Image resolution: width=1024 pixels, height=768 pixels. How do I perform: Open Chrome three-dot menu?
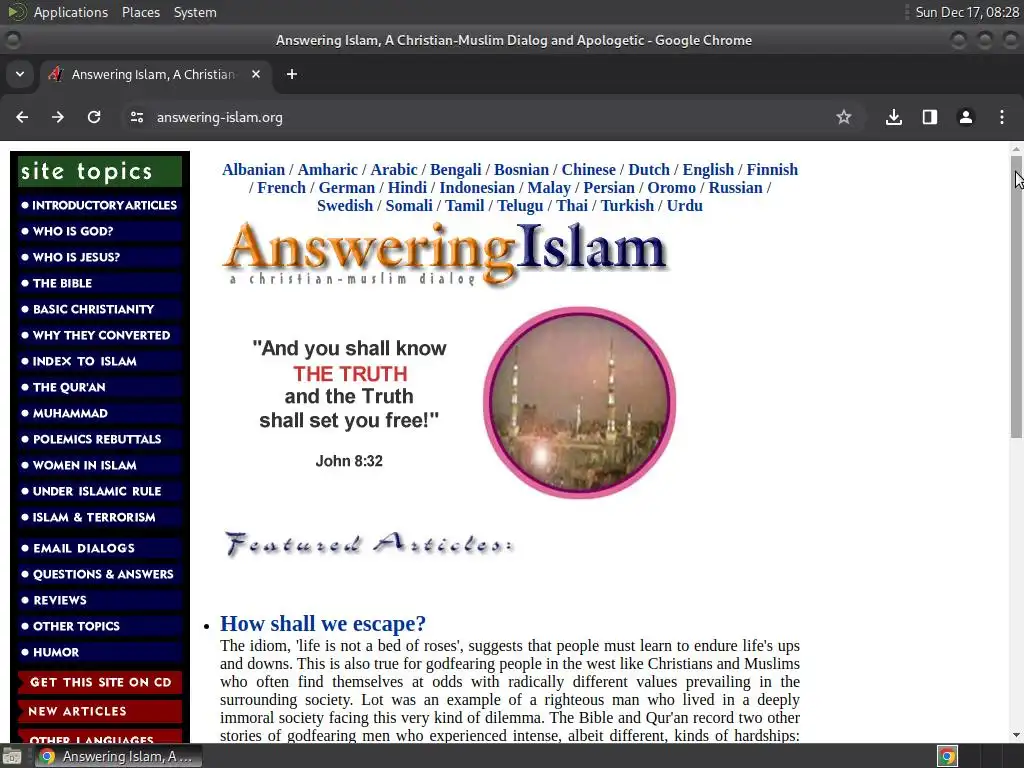[1002, 117]
